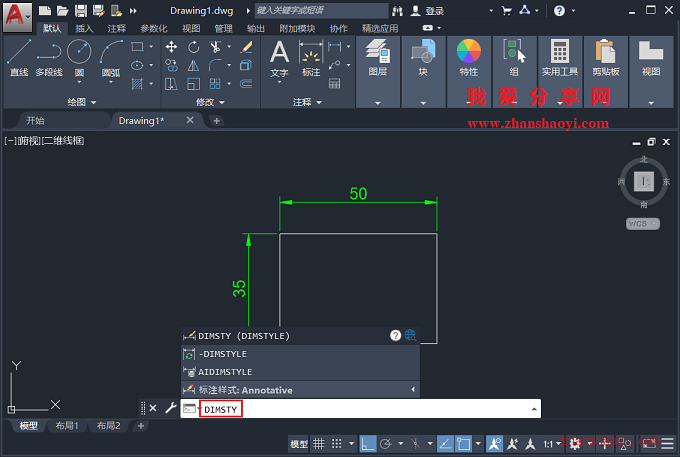Click the help icon in command suggestion
The height and width of the screenshot is (457, 680).
point(396,335)
